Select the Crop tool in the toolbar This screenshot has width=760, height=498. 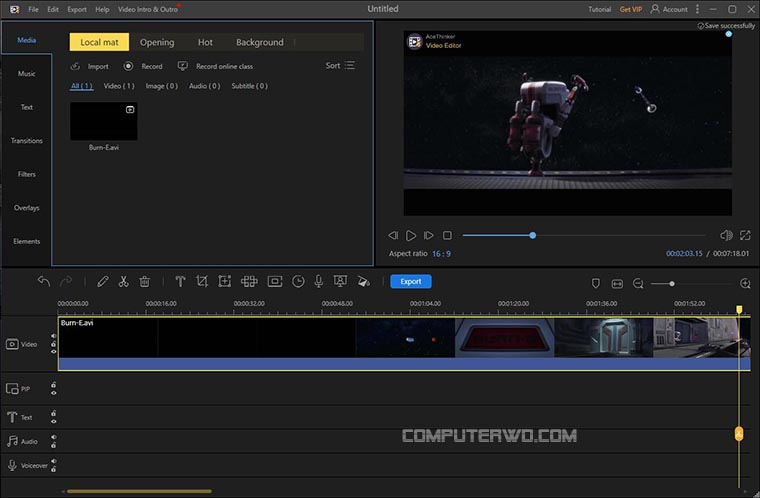click(202, 281)
